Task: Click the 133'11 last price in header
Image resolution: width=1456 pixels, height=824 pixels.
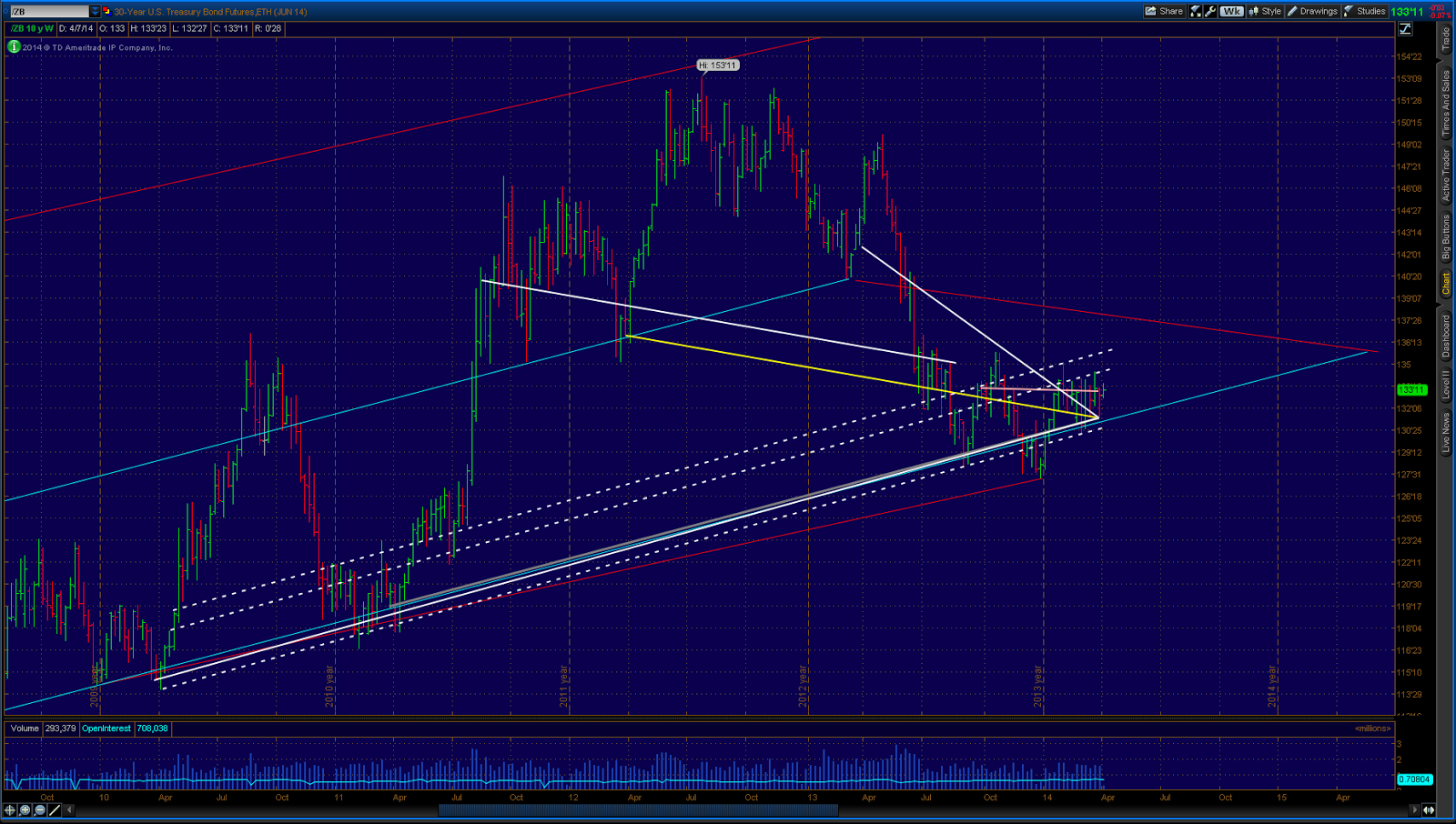Action: pos(1407,12)
